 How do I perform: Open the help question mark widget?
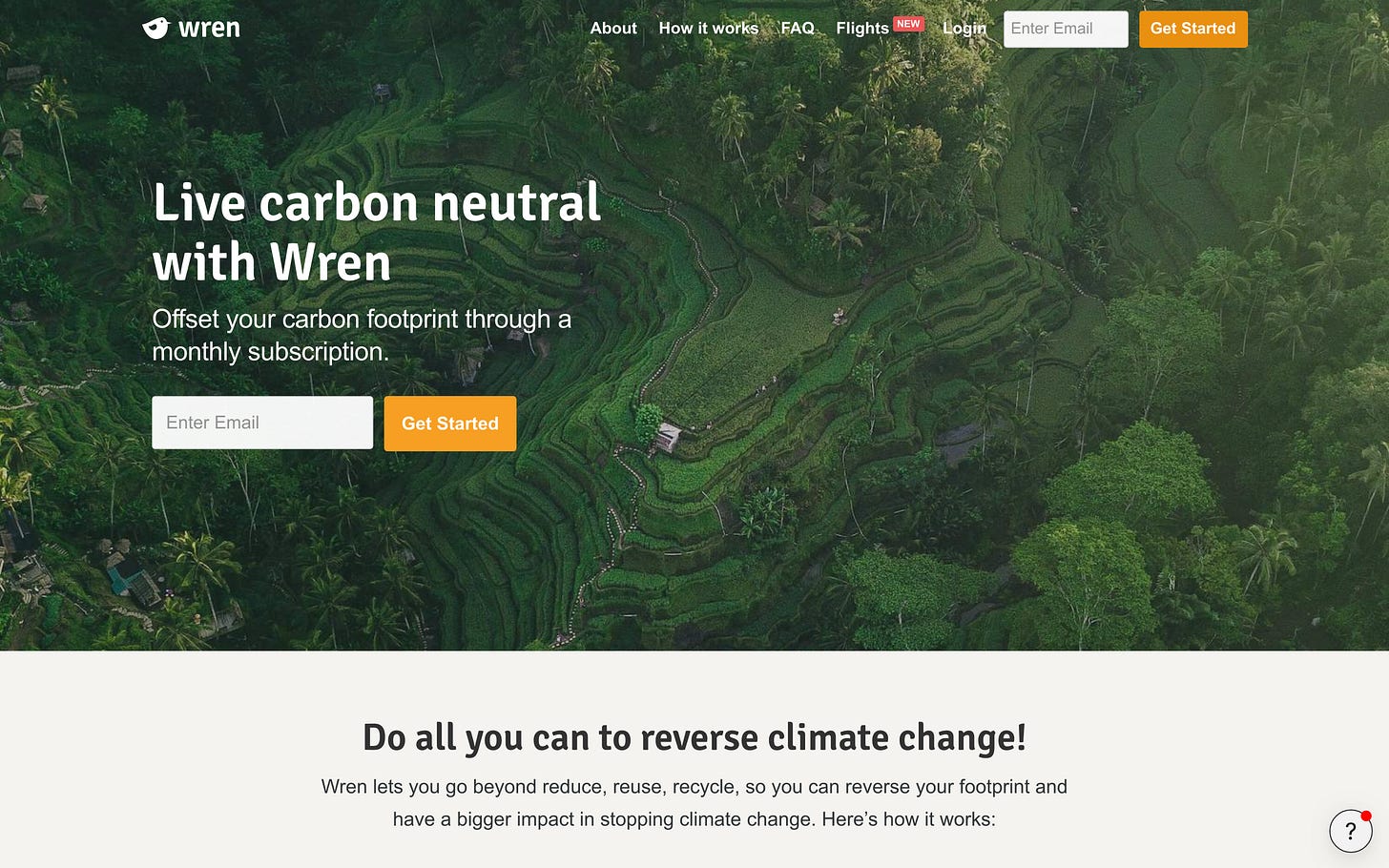coord(1350,831)
